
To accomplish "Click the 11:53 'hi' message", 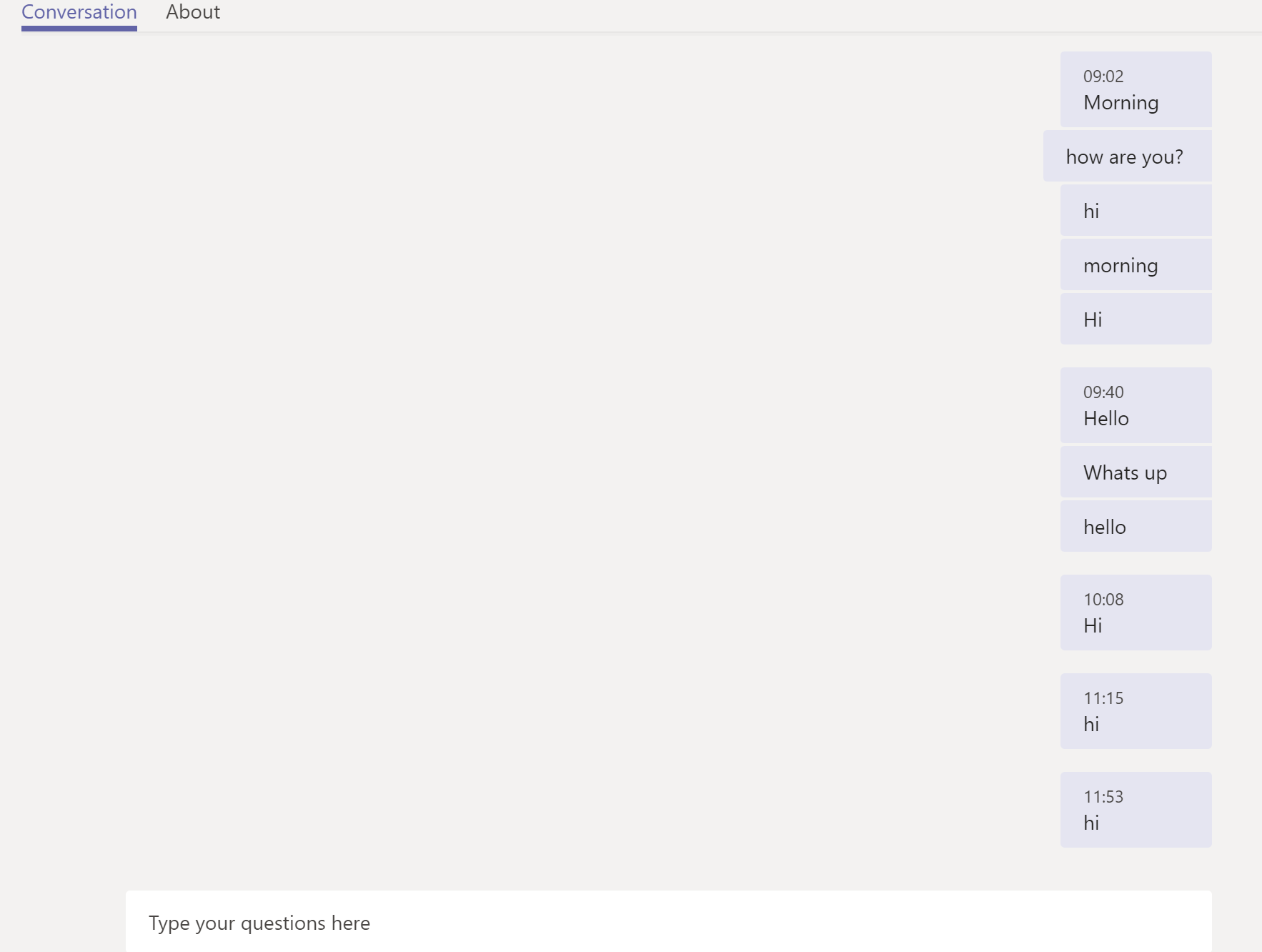I will (1136, 810).
